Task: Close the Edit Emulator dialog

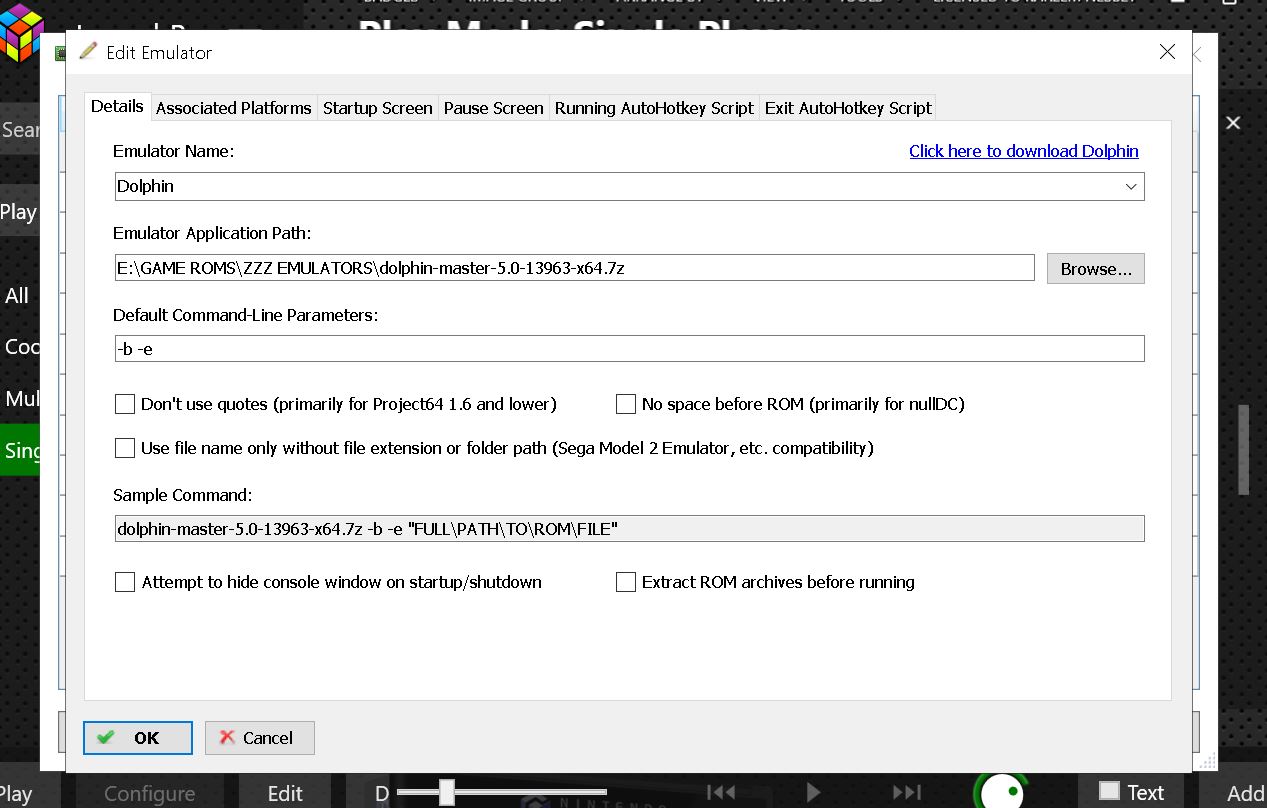Action: [x=1167, y=52]
